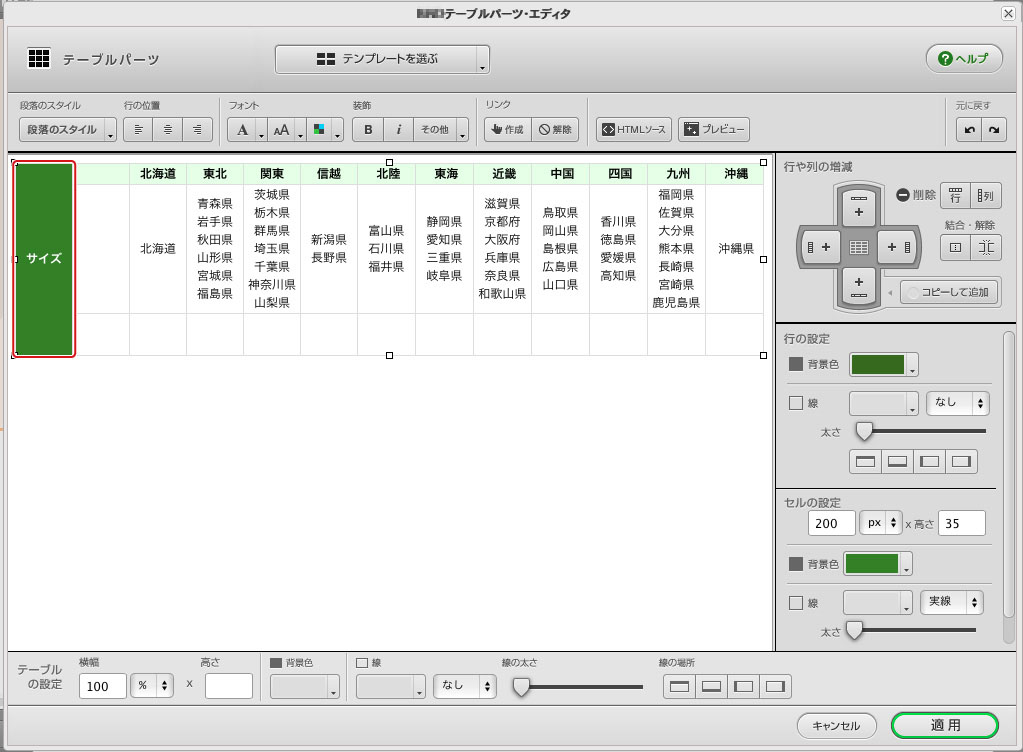Open the table background color swatch
Screen dimensions: 1023x752
(305, 686)
